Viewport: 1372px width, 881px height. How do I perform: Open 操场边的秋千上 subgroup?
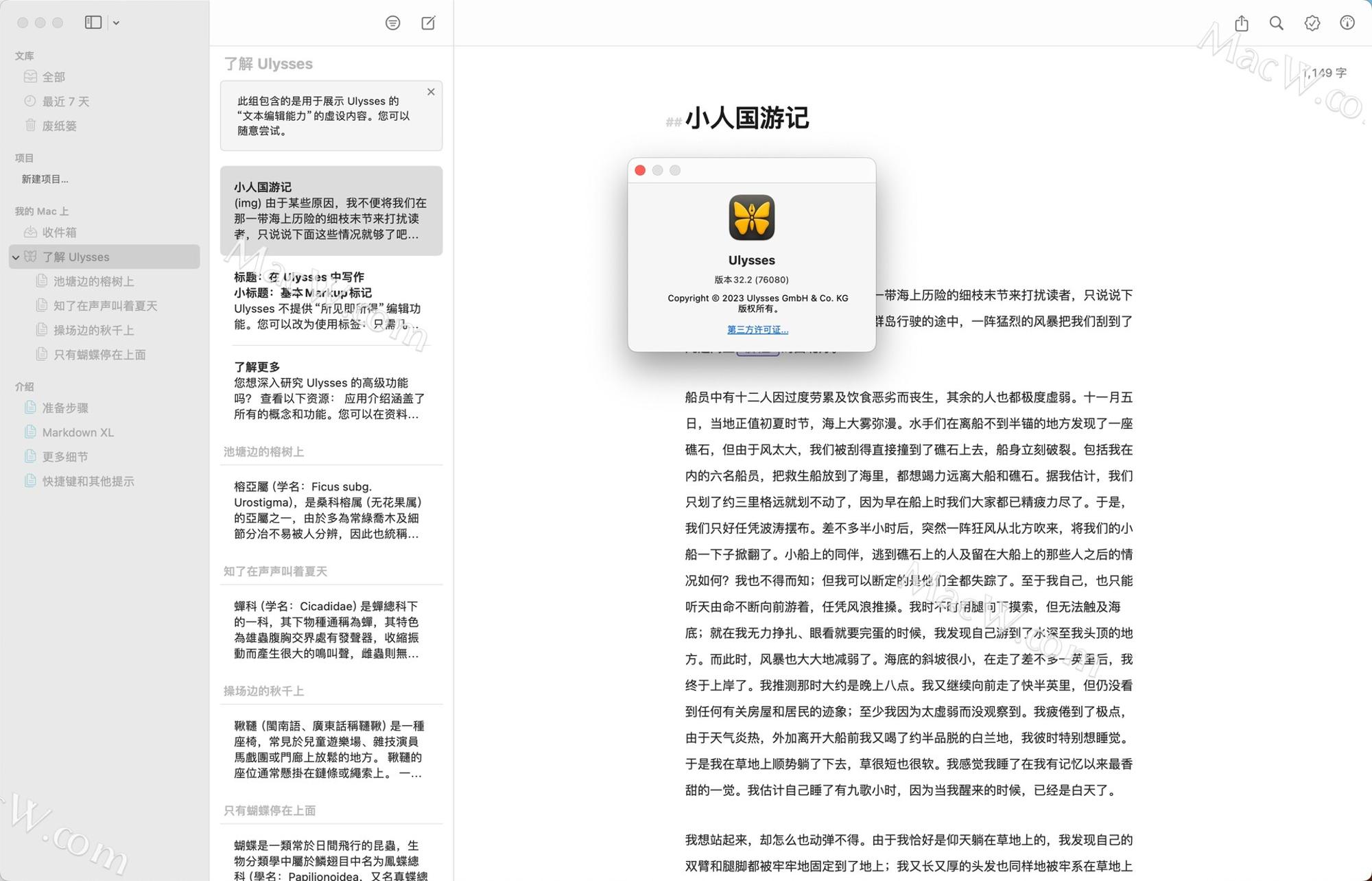[104, 330]
